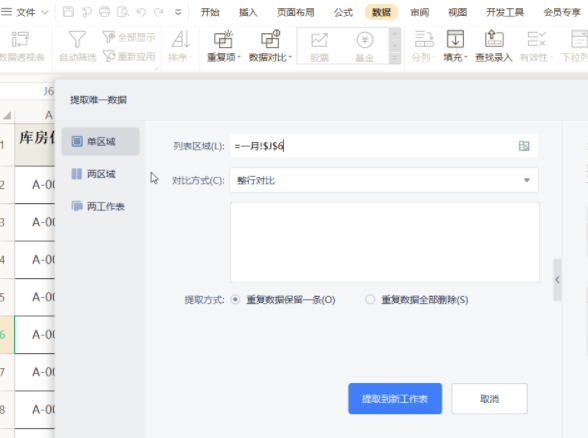
Task: Click the select-all corner of the spreadsheet
Action: click(7, 115)
